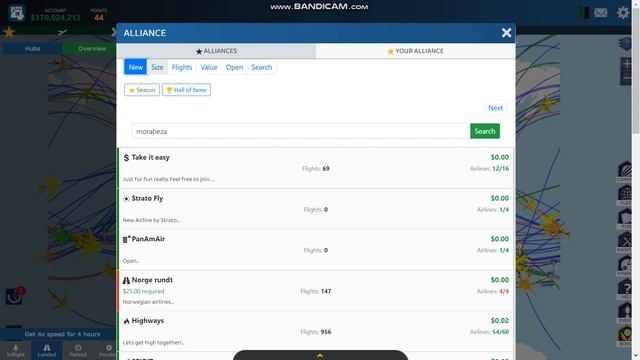Expand the bottom panel with up chevron
The height and width of the screenshot is (360, 640).
tap(320, 355)
